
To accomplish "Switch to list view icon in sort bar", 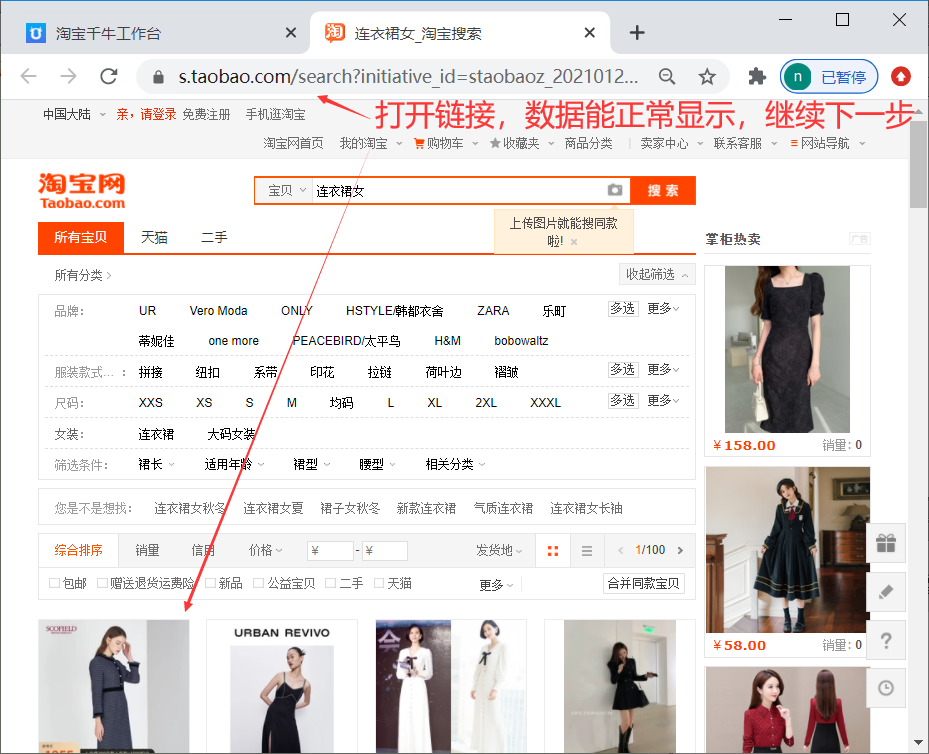I will [x=587, y=550].
